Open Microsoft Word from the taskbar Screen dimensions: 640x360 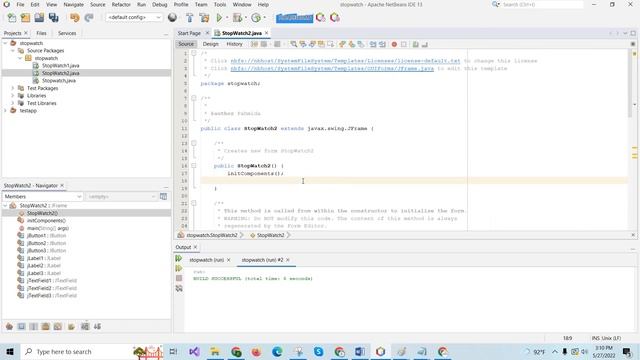(x=360, y=351)
